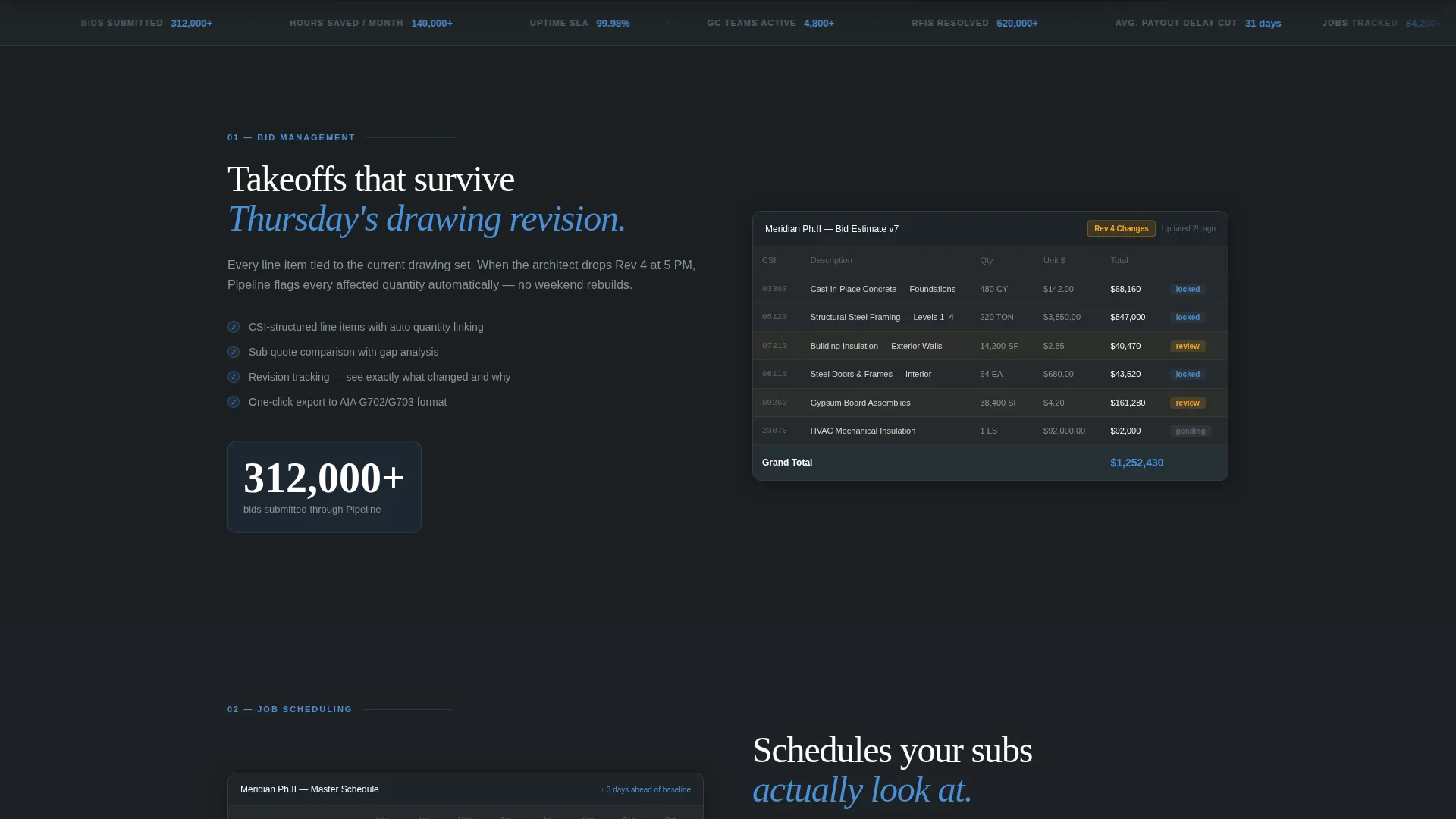The height and width of the screenshot is (819, 1456).
Task: Click locked status for Steel Doors & Frames
Action: tap(1188, 374)
